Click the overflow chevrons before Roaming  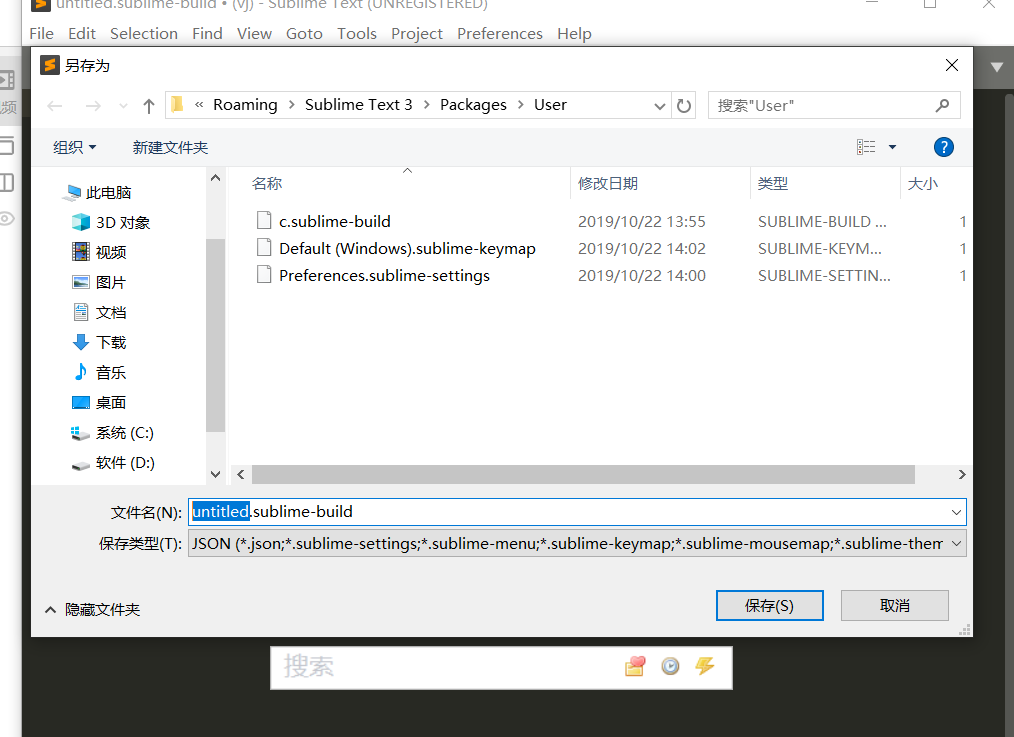(x=199, y=105)
